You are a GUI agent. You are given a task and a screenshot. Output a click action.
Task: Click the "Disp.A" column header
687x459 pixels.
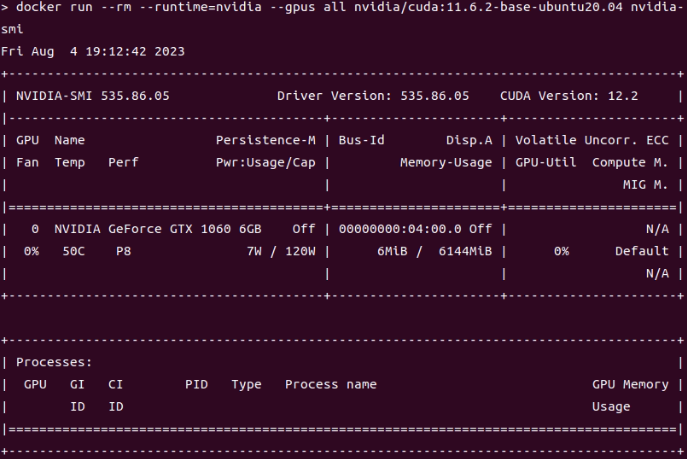[469, 141]
